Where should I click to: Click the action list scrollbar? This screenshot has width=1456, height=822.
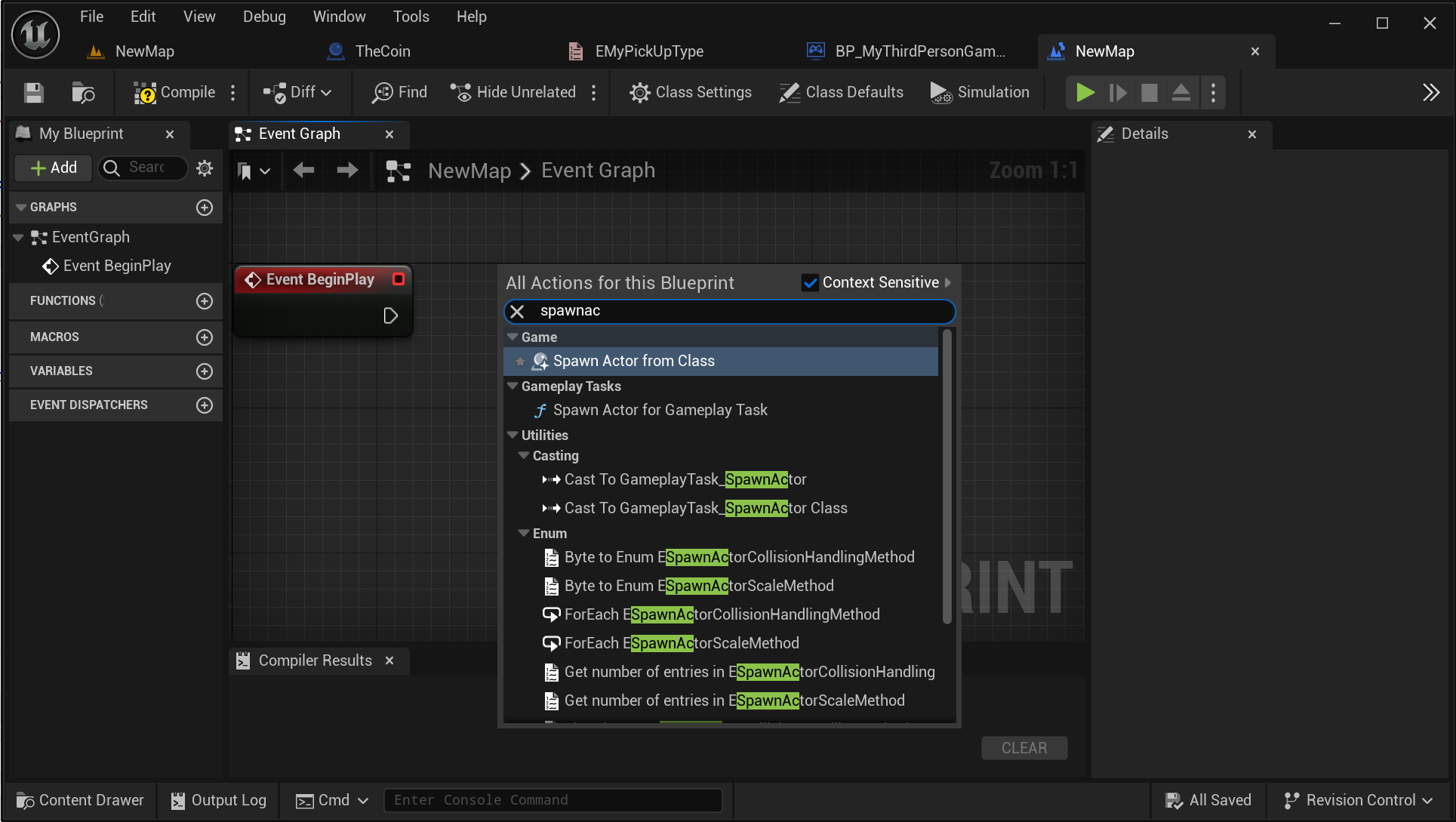point(947,477)
